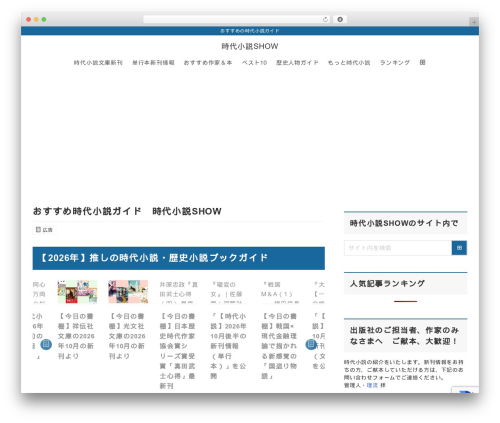Open もっと時代小説 menu item
Screen dimensions: 500x423
[x=349, y=63]
